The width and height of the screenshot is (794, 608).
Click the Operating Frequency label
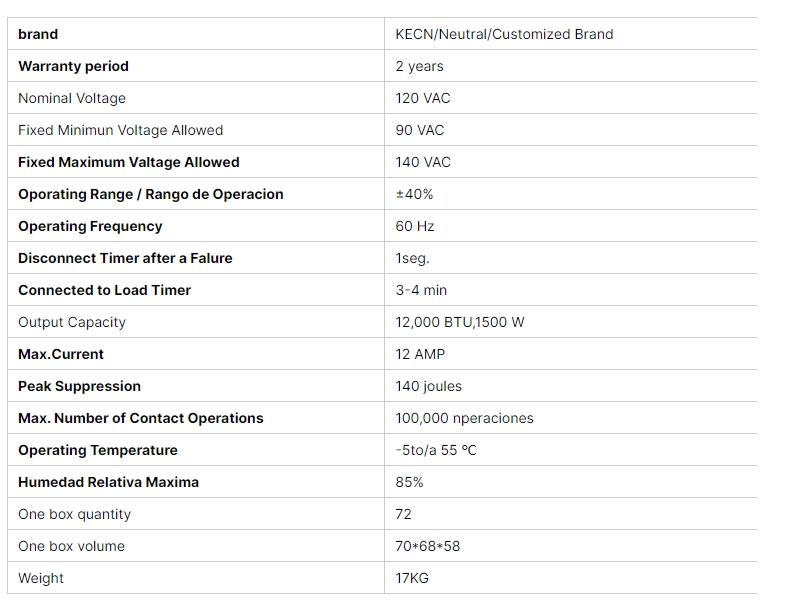(x=90, y=226)
